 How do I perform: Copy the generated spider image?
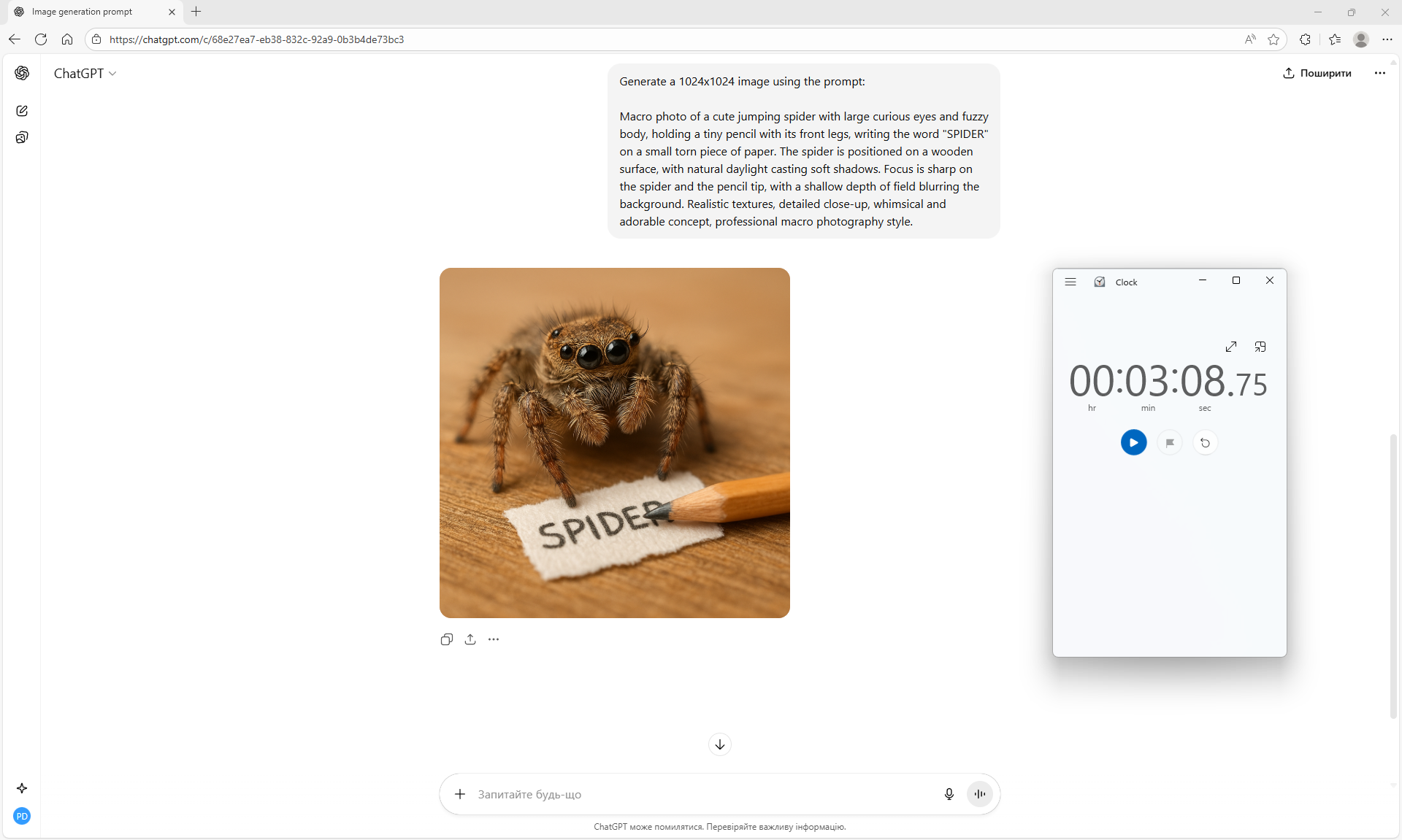pyautogui.click(x=447, y=639)
